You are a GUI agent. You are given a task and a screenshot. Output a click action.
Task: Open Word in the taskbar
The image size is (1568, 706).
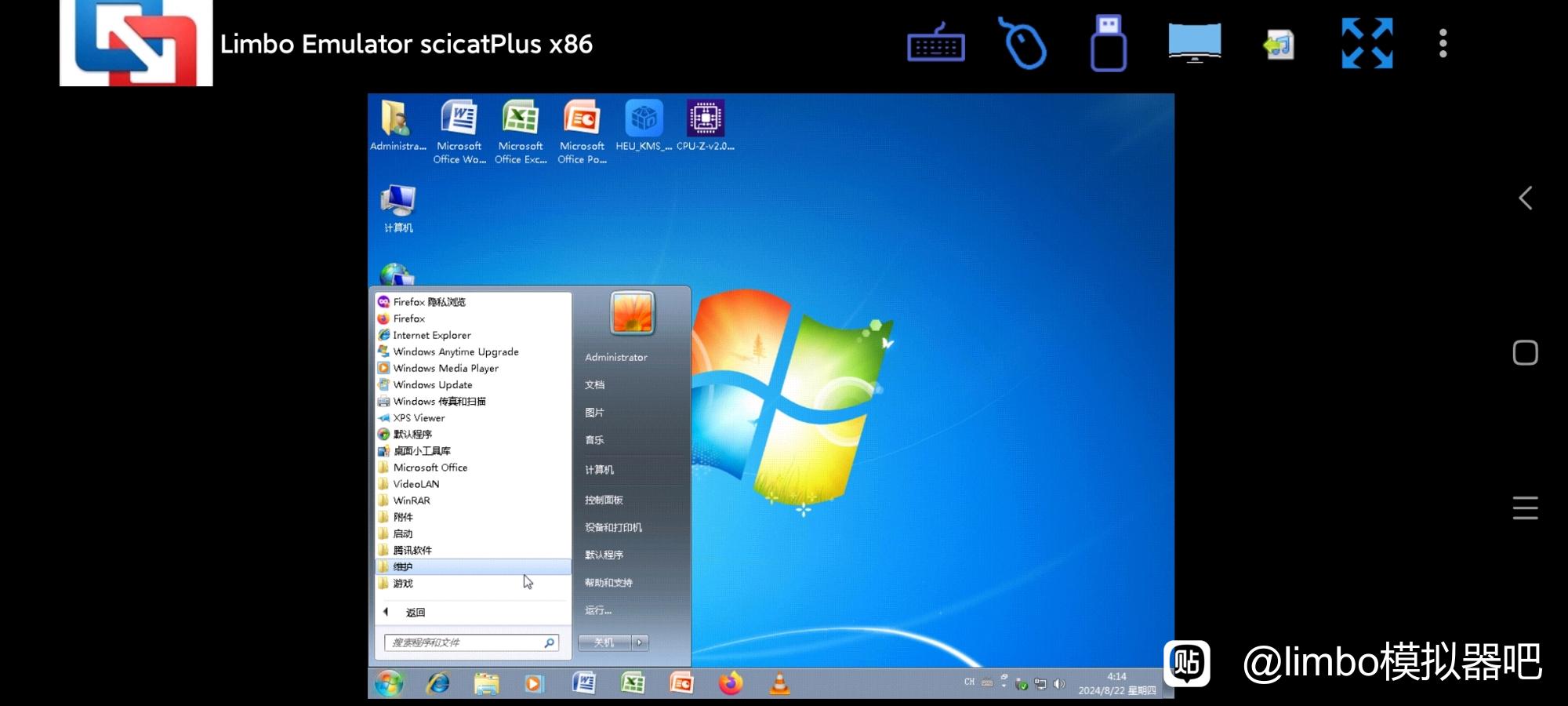583,683
